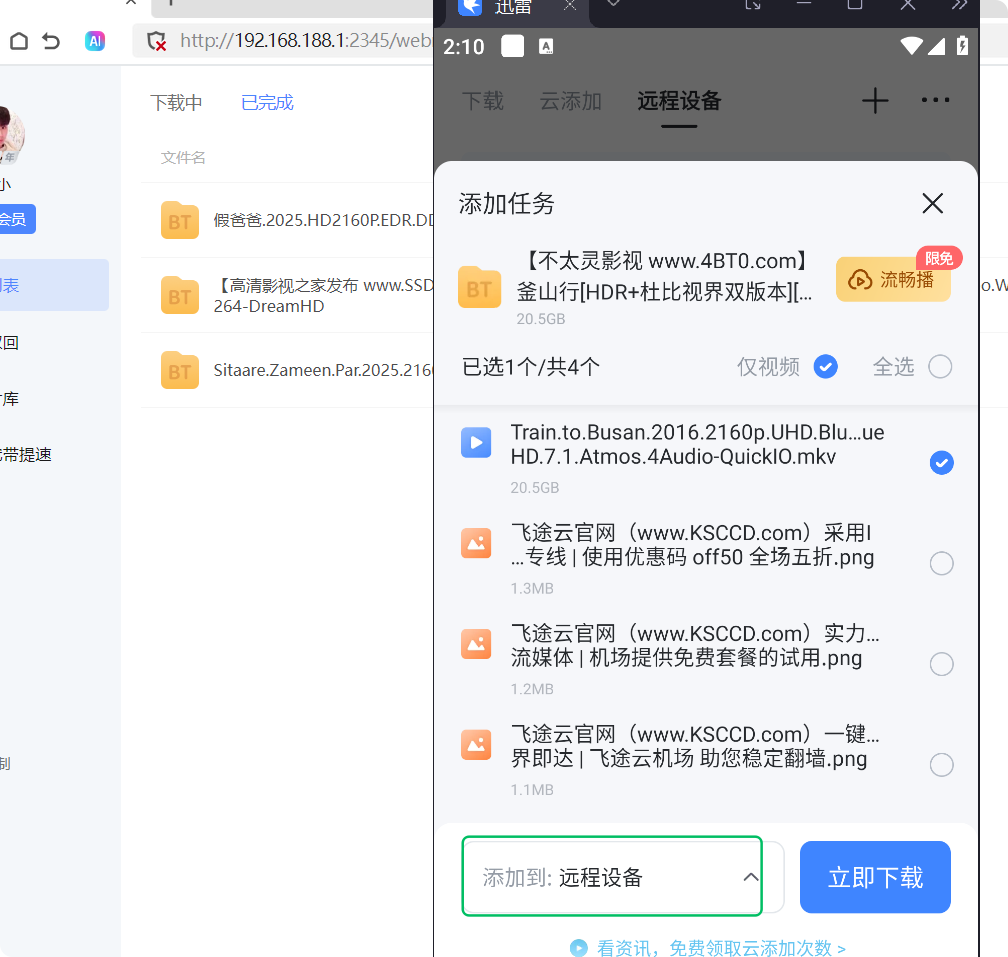Click the 立即下载 button
1008x957 pixels.
tap(876, 877)
